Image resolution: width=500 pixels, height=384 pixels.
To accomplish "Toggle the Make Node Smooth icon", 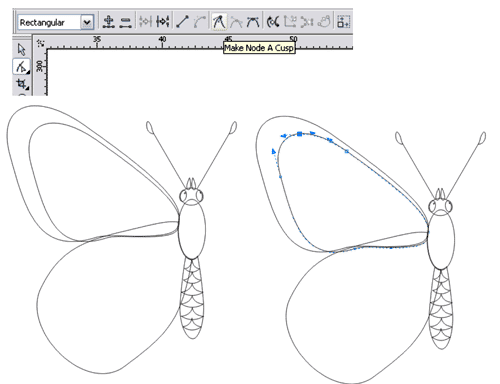I will [236, 22].
